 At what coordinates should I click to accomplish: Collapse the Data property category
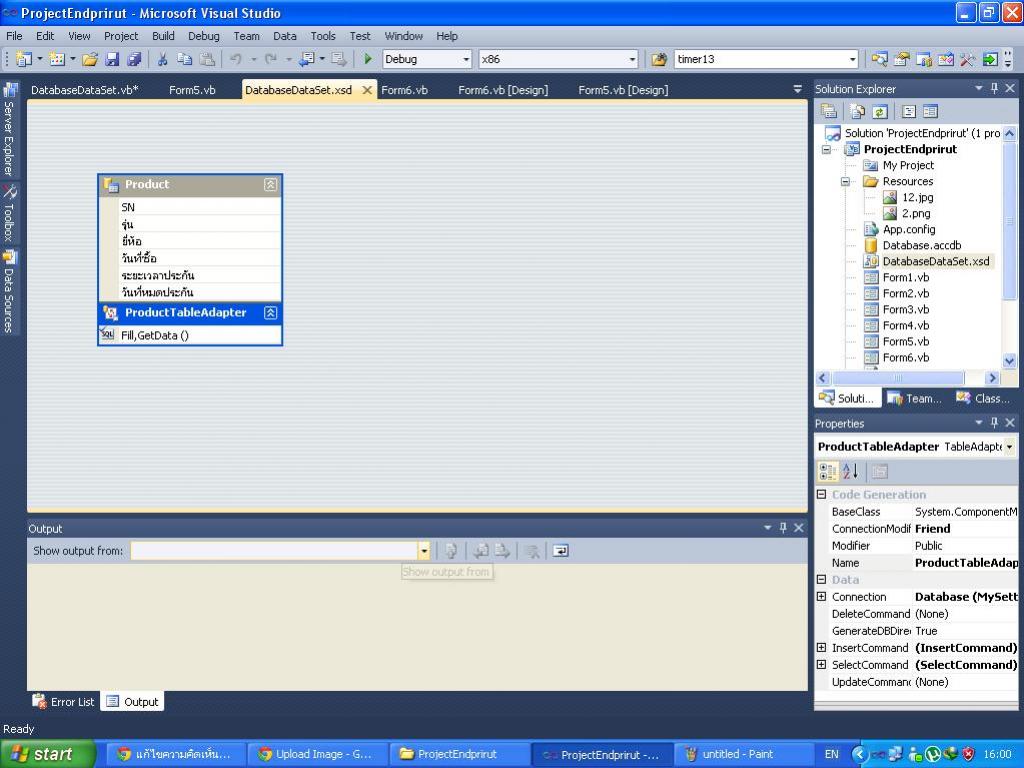(x=822, y=579)
